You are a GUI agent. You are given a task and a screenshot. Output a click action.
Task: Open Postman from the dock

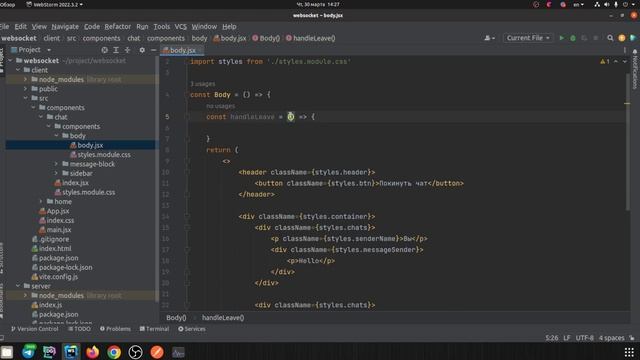157,351
